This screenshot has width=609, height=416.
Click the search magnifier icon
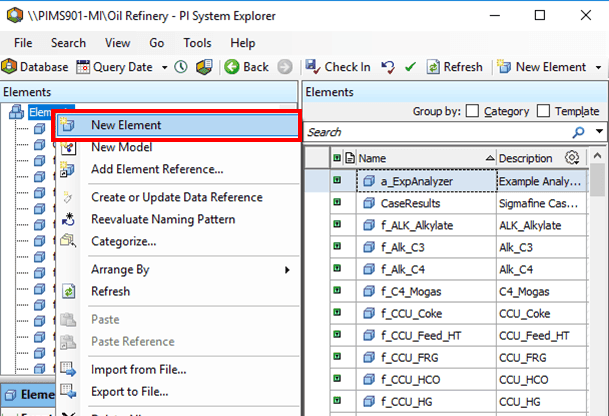(x=578, y=132)
